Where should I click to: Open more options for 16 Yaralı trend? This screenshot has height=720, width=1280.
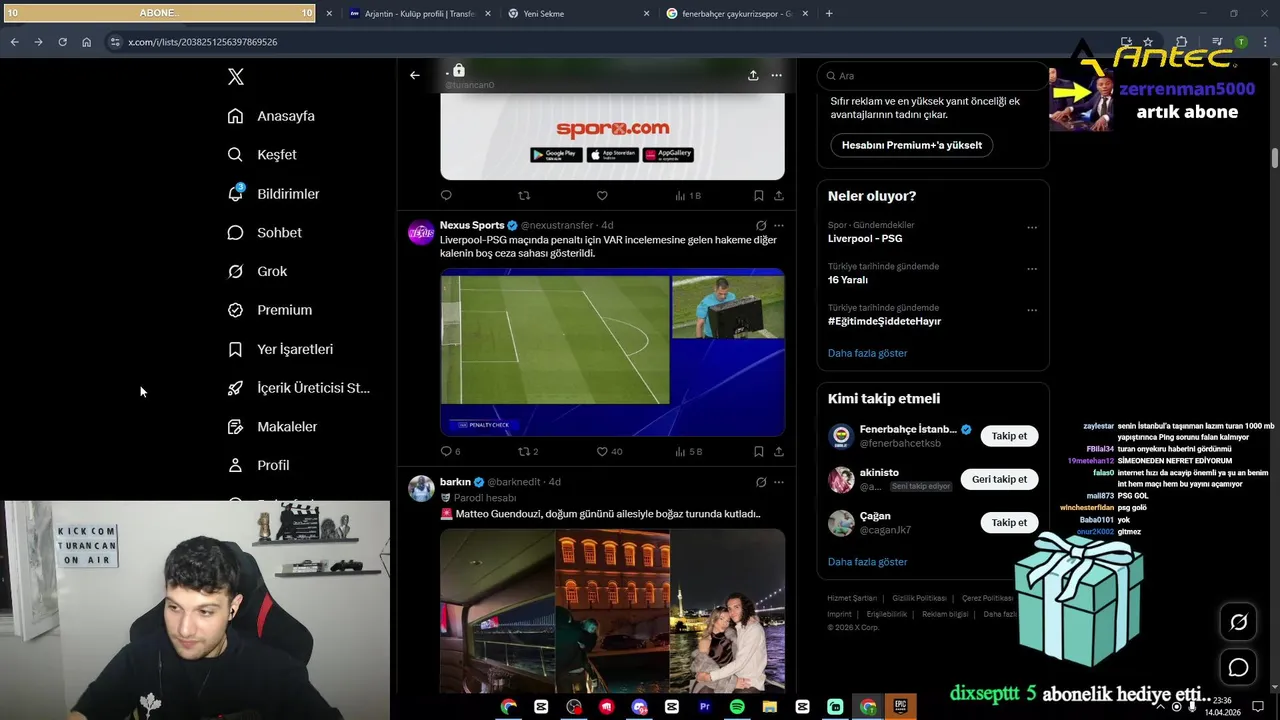[1032, 269]
